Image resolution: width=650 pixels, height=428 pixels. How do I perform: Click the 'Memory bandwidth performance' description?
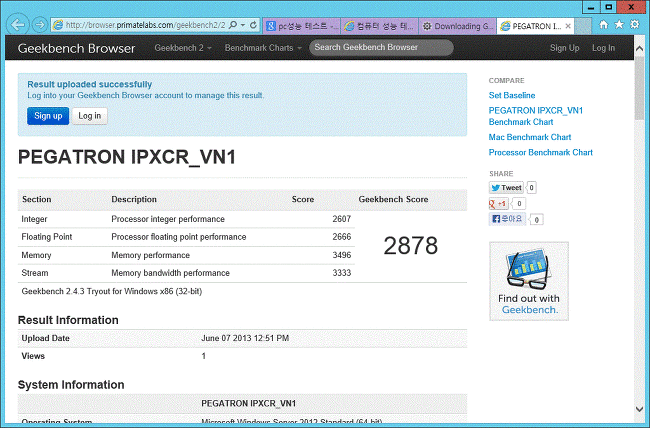pyautogui.click(x=170, y=273)
